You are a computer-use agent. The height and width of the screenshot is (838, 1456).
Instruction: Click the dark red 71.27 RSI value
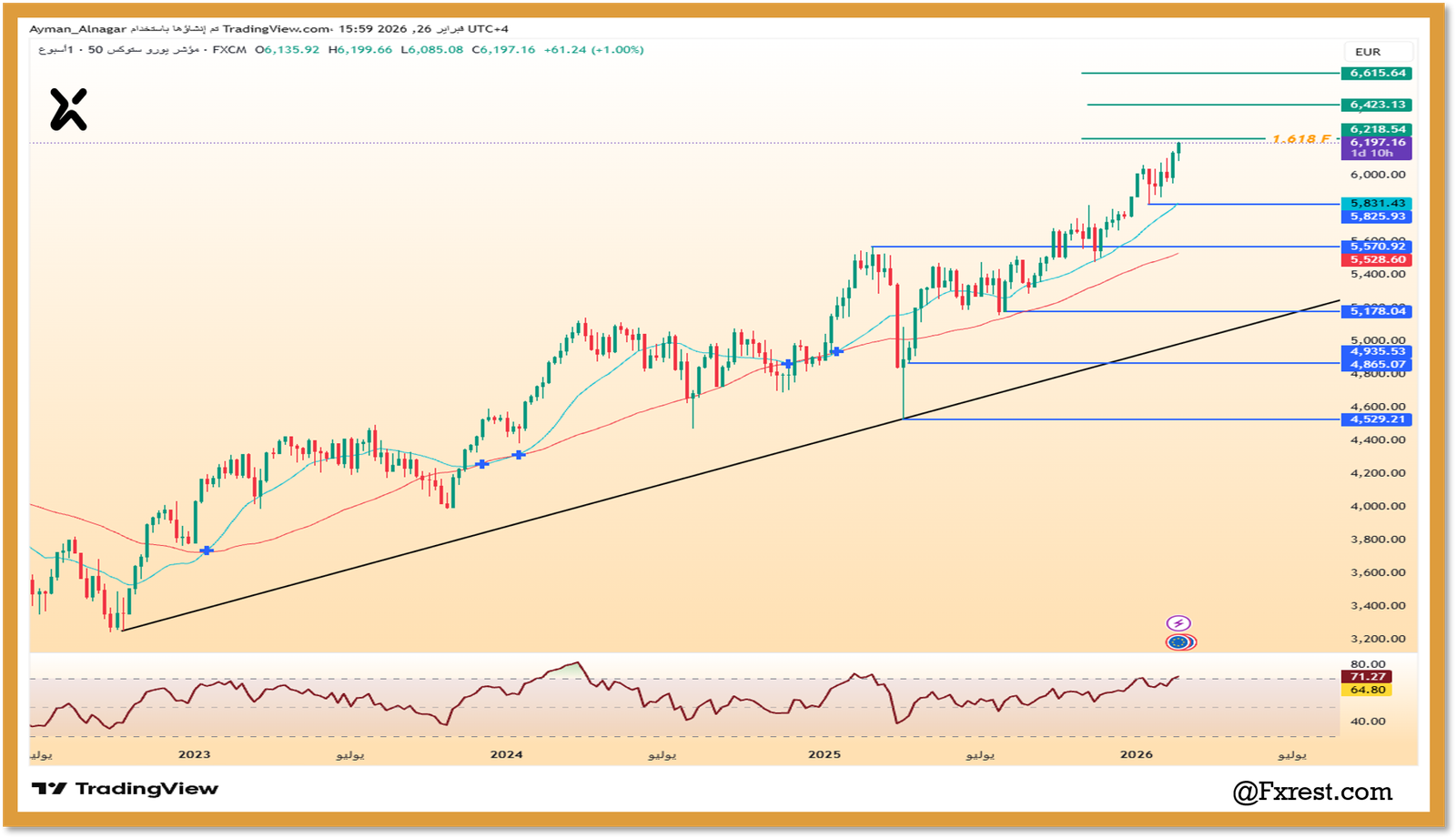click(1367, 677)
